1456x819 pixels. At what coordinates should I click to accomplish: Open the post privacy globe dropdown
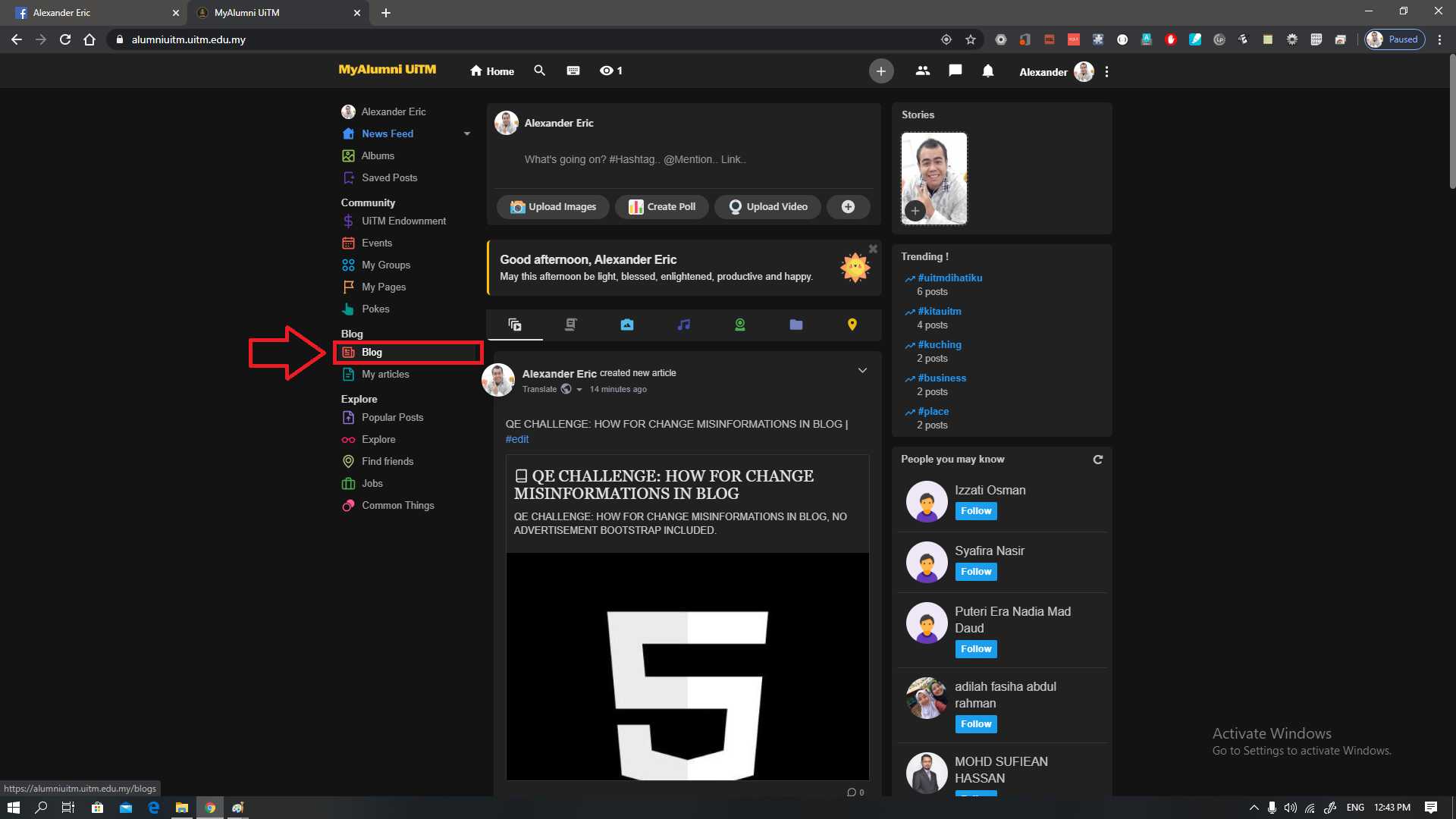click(x=571, y=389)
